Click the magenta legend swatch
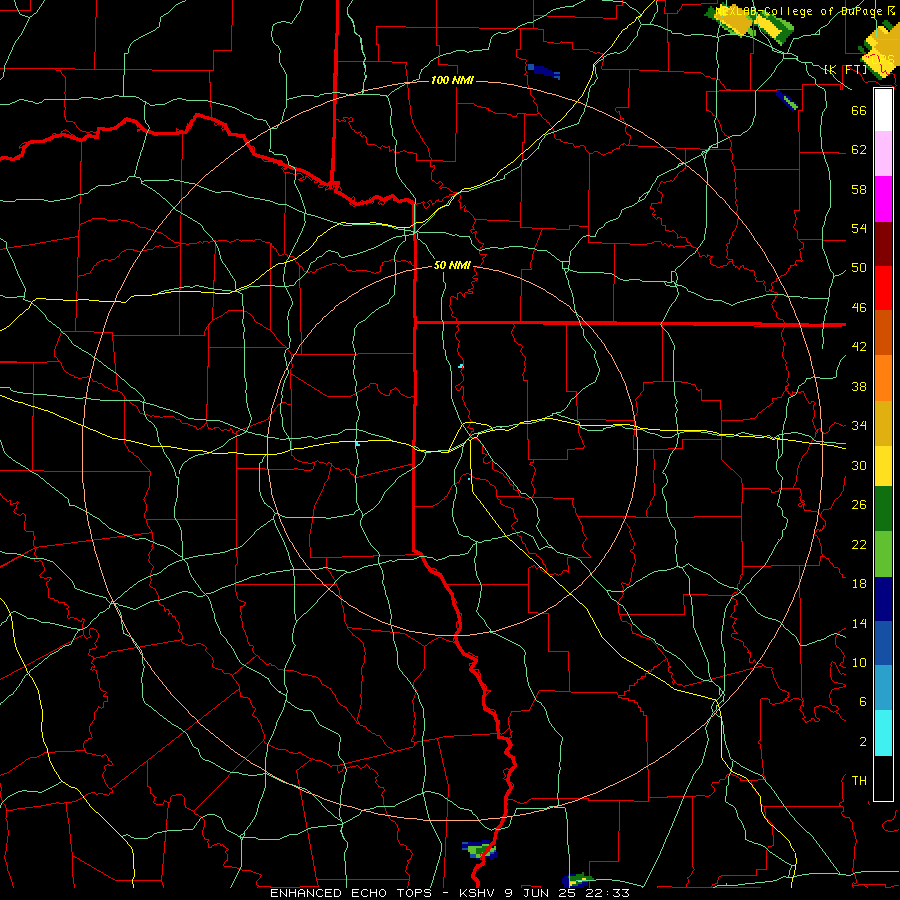Screen dimensions: 900x900 [x=883, y=199]
